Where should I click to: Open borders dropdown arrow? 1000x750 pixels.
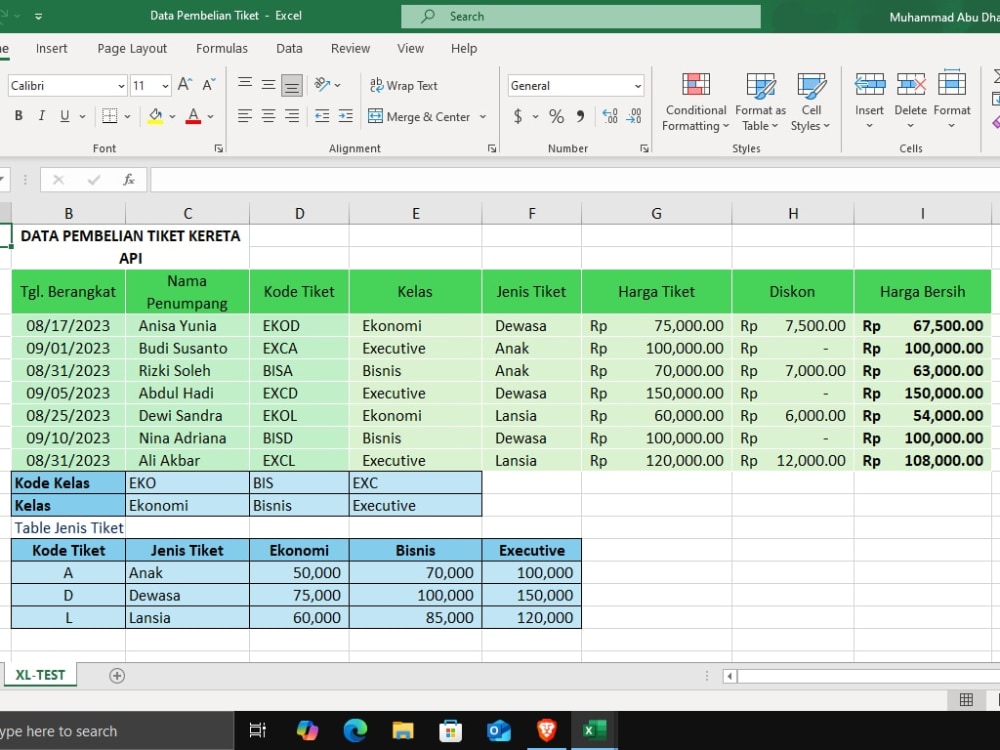[128, 117]
